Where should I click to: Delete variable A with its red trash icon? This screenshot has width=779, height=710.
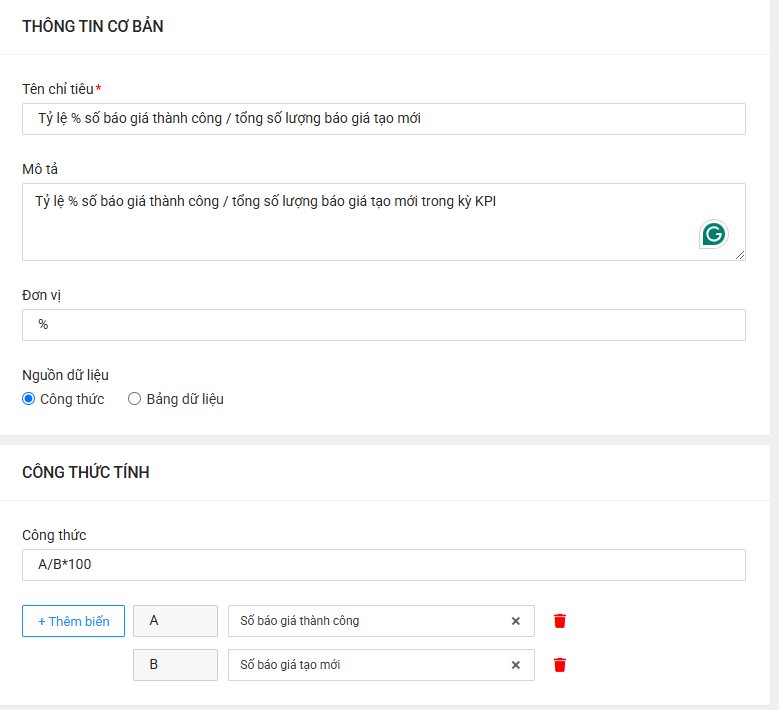click(560, 621)
